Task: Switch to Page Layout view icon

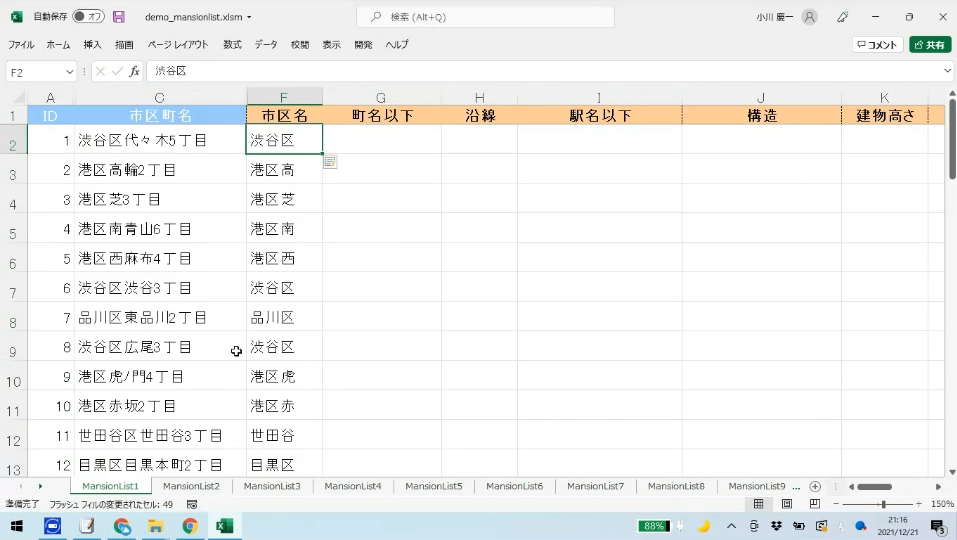Action: [x=787, y=504]
